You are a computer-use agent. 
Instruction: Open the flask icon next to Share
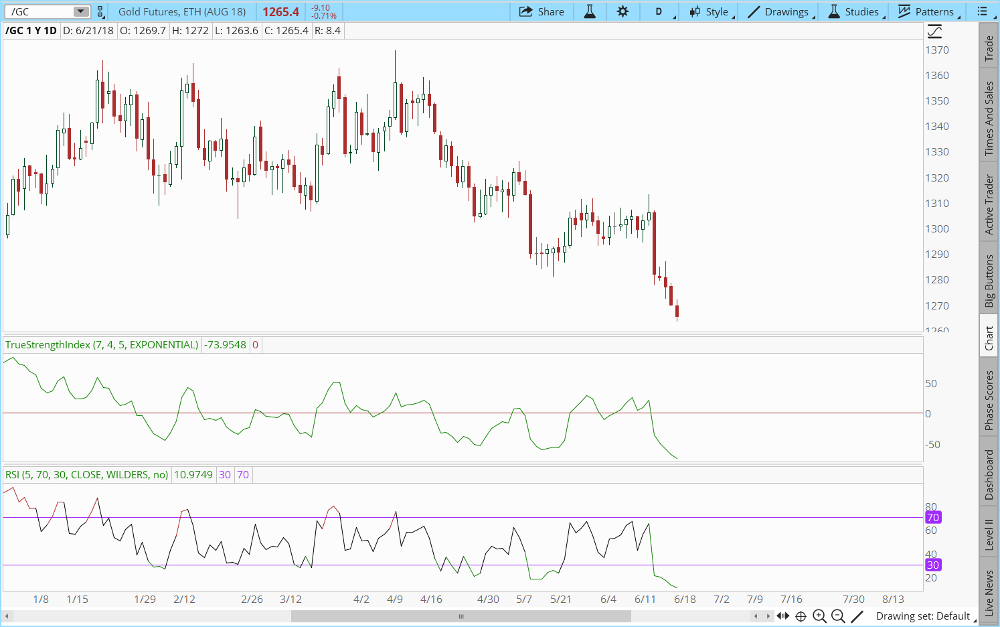[590, 12]
